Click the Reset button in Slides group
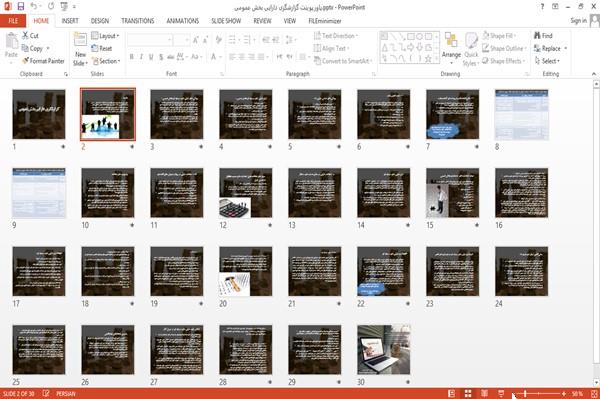This screenshot has width=600, height=399. pyautogui.click(x=102, y=48)
